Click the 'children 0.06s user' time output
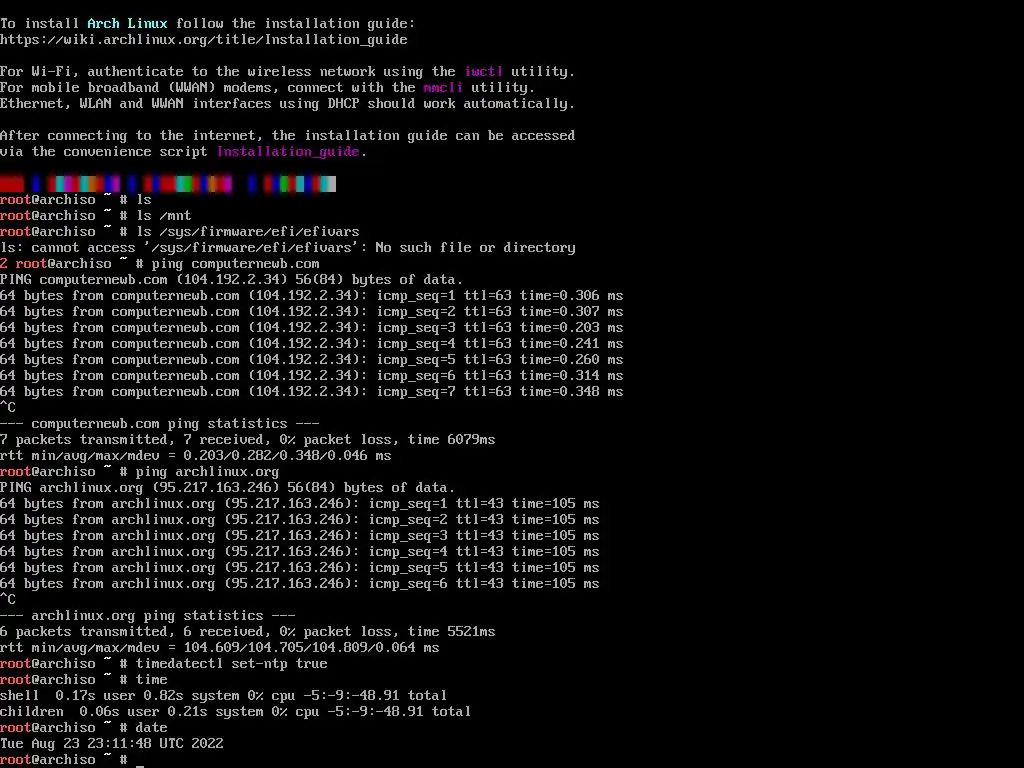 (x=235, y=712)
